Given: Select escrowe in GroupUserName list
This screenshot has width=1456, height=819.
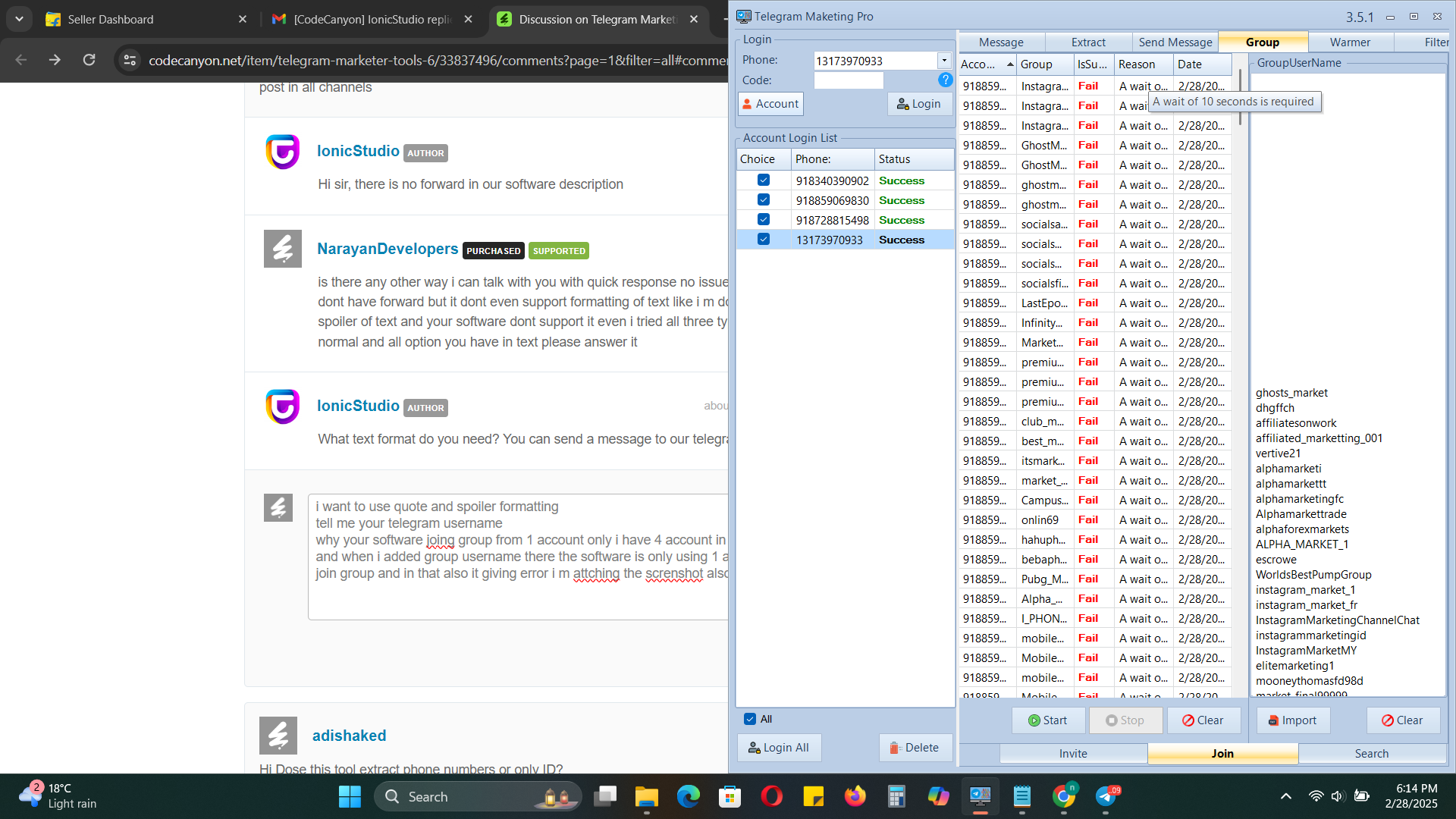Looking at the screenshot, I should [x=1276, y=560].
